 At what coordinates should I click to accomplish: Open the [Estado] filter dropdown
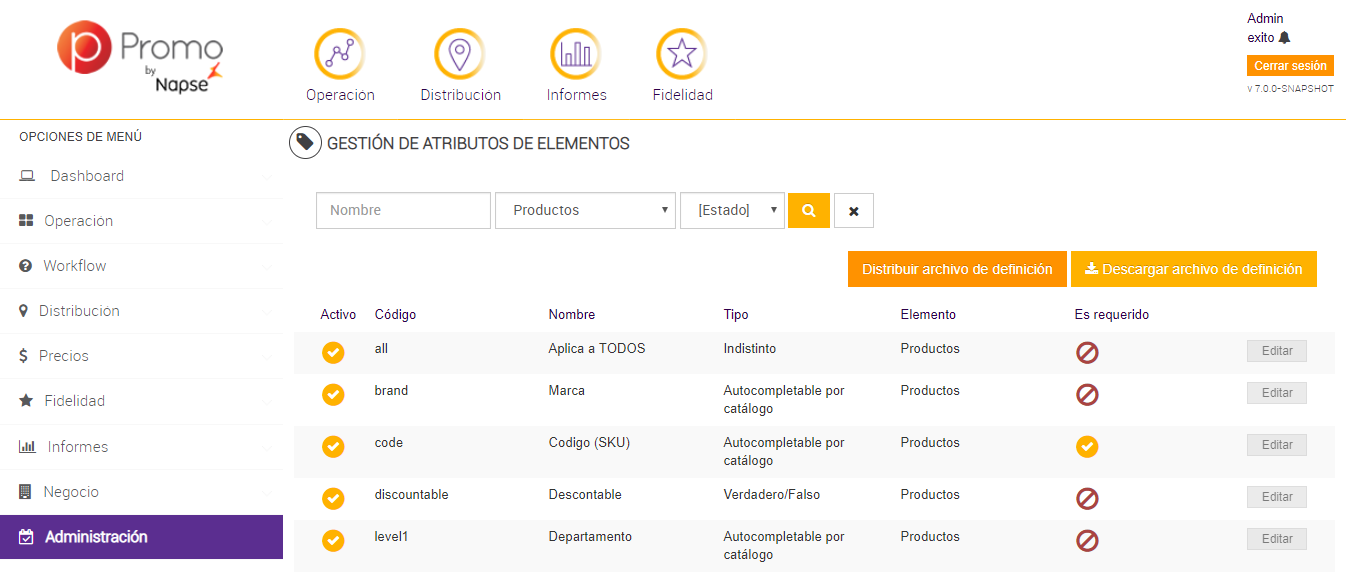[732, 211]
